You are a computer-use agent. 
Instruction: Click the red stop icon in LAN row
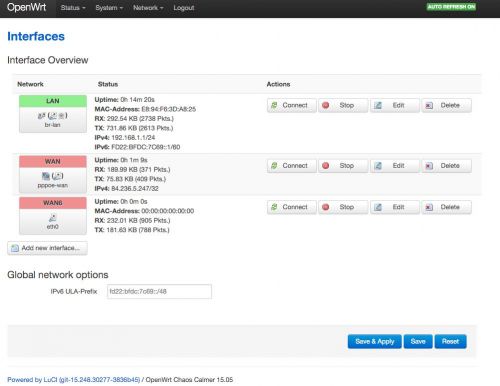(326, 105)
